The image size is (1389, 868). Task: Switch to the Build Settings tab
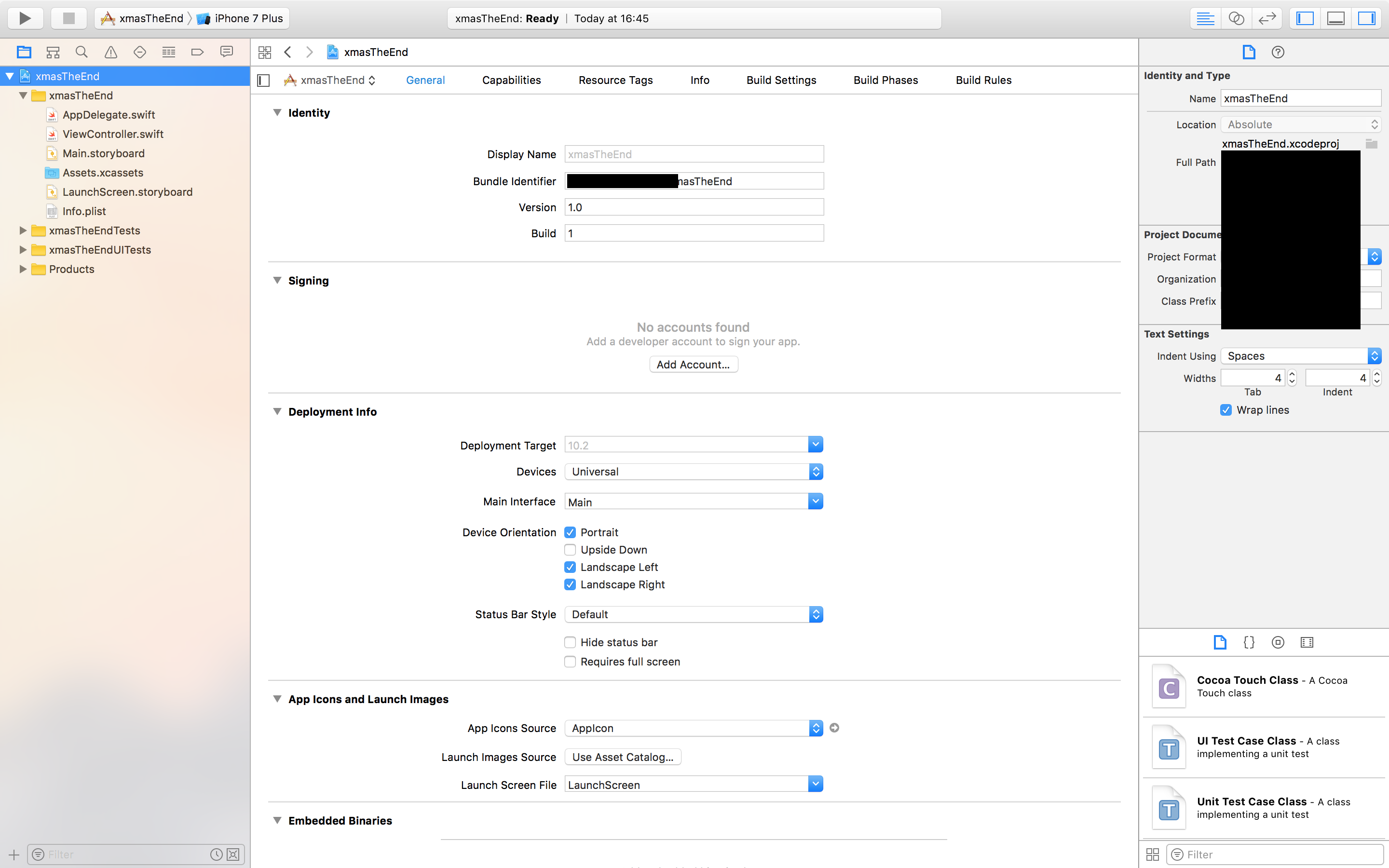(781, 80)
